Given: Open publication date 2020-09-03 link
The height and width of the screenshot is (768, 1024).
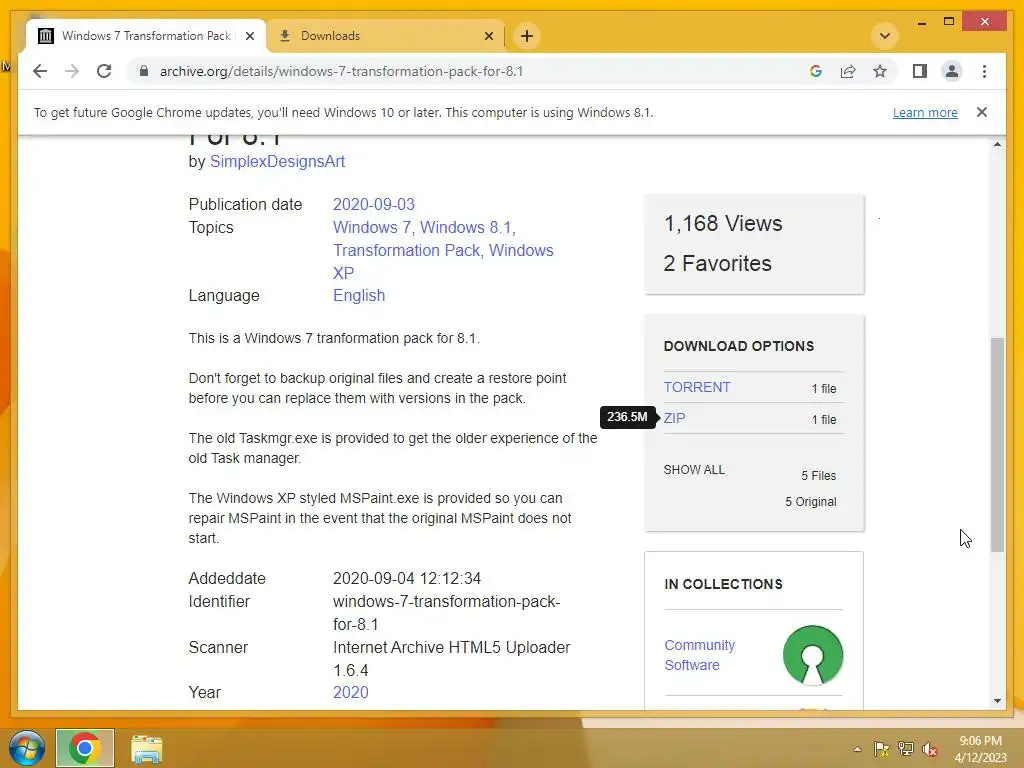Looking at the screenshot, I should point(374,204).
